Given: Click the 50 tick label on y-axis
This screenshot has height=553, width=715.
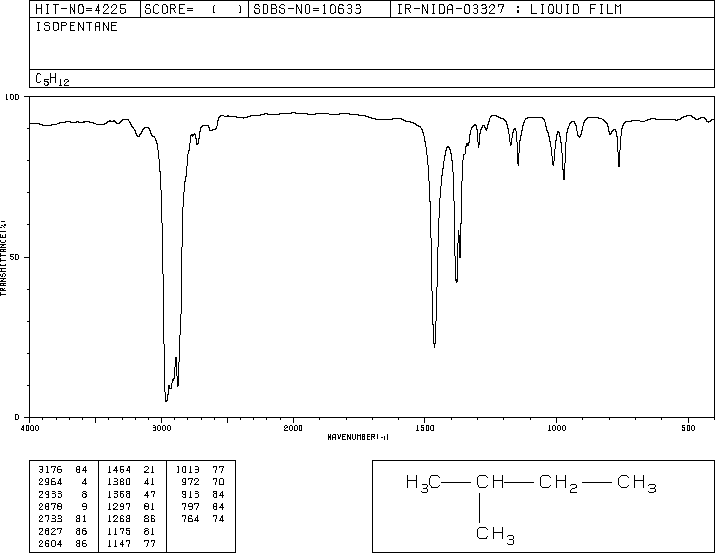Looking at the screenshot, I should (15, 257).
